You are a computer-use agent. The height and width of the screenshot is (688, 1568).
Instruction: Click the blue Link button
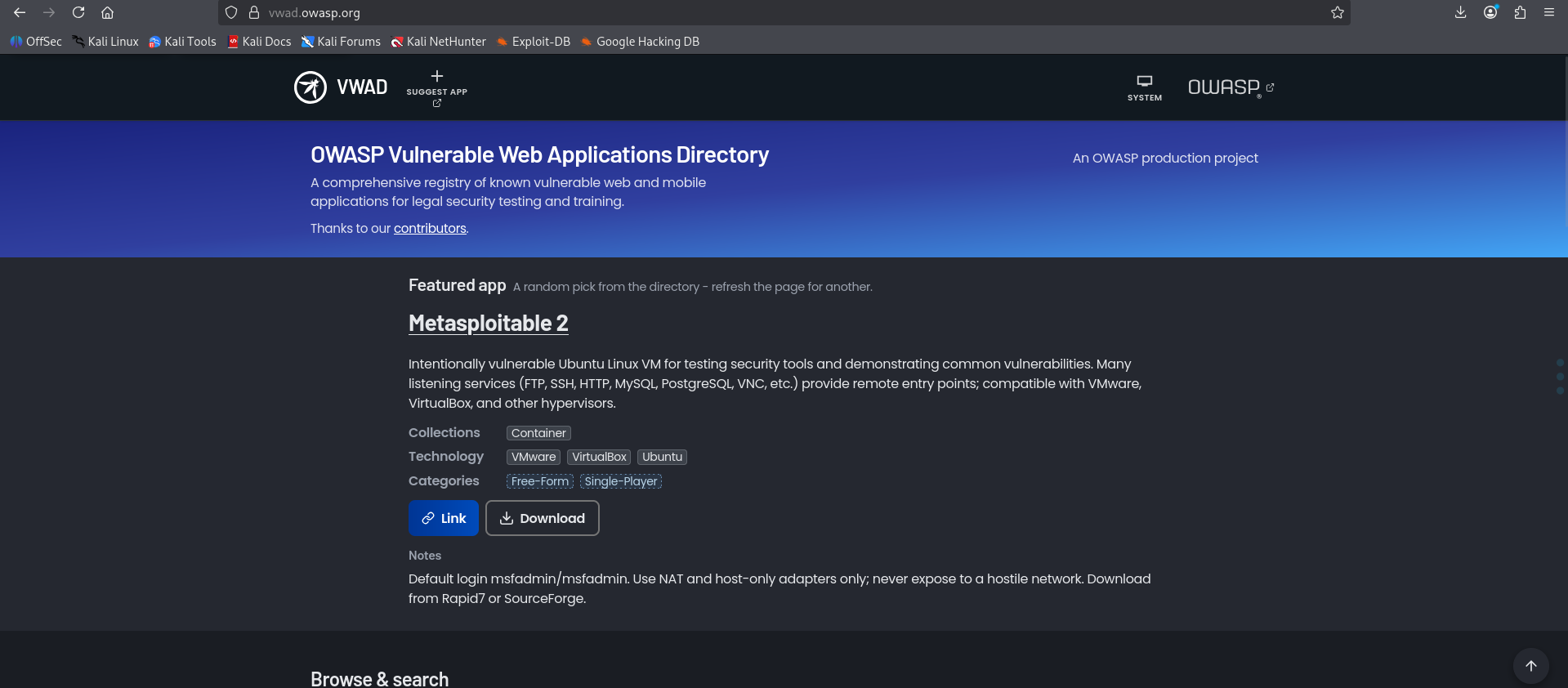coord(444,518)
